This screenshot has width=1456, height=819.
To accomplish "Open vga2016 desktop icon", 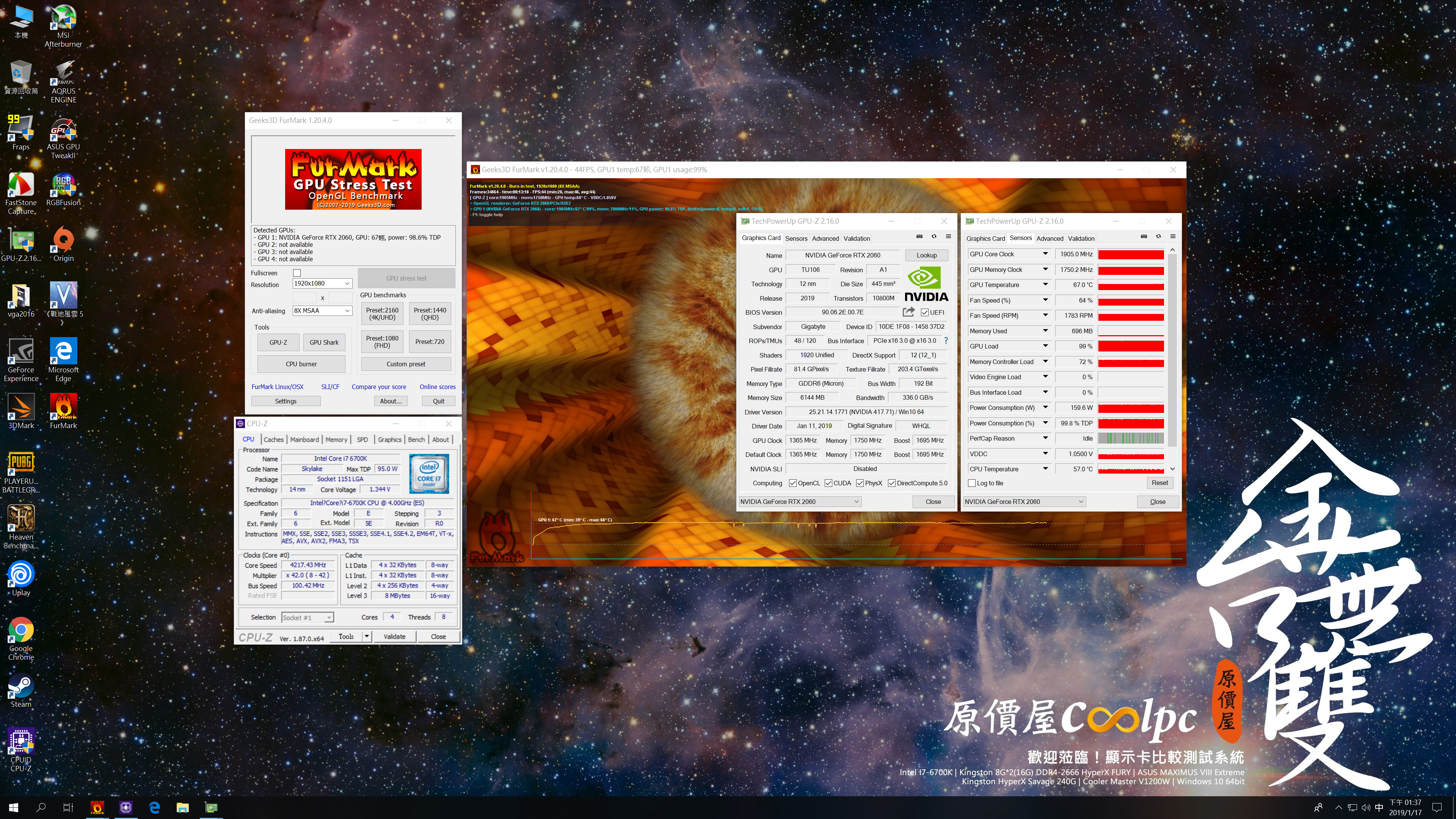I will click(21, 300).
